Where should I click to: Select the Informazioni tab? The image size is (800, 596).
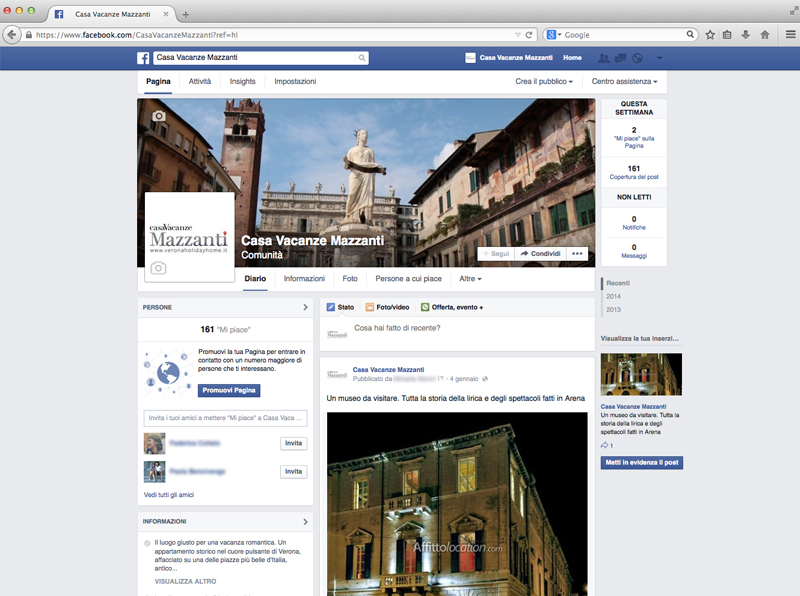click(304, 279)
